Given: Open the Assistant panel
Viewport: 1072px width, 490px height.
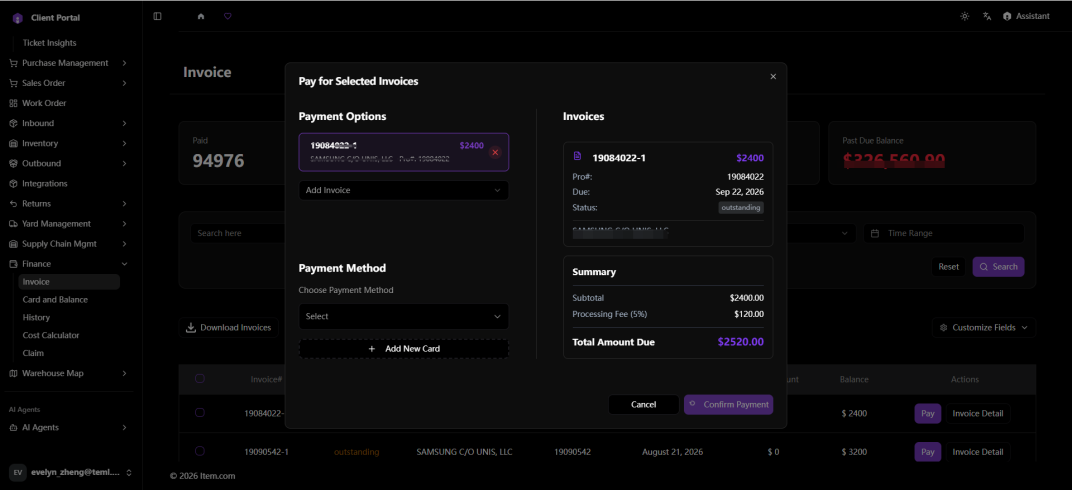Looking at the screenshot, I should tap(1026, 16).
